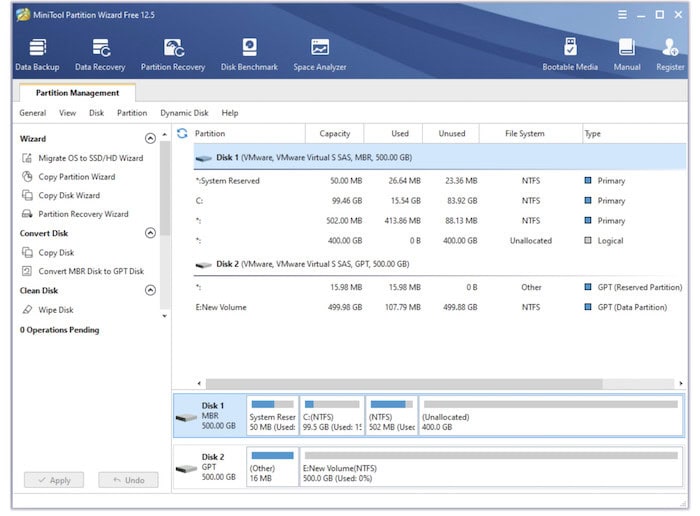Select the C:(NTFS) block in the disk map
Image resolution: width=700 pixels, height=516 pixels.
click(x=332, y=416)
